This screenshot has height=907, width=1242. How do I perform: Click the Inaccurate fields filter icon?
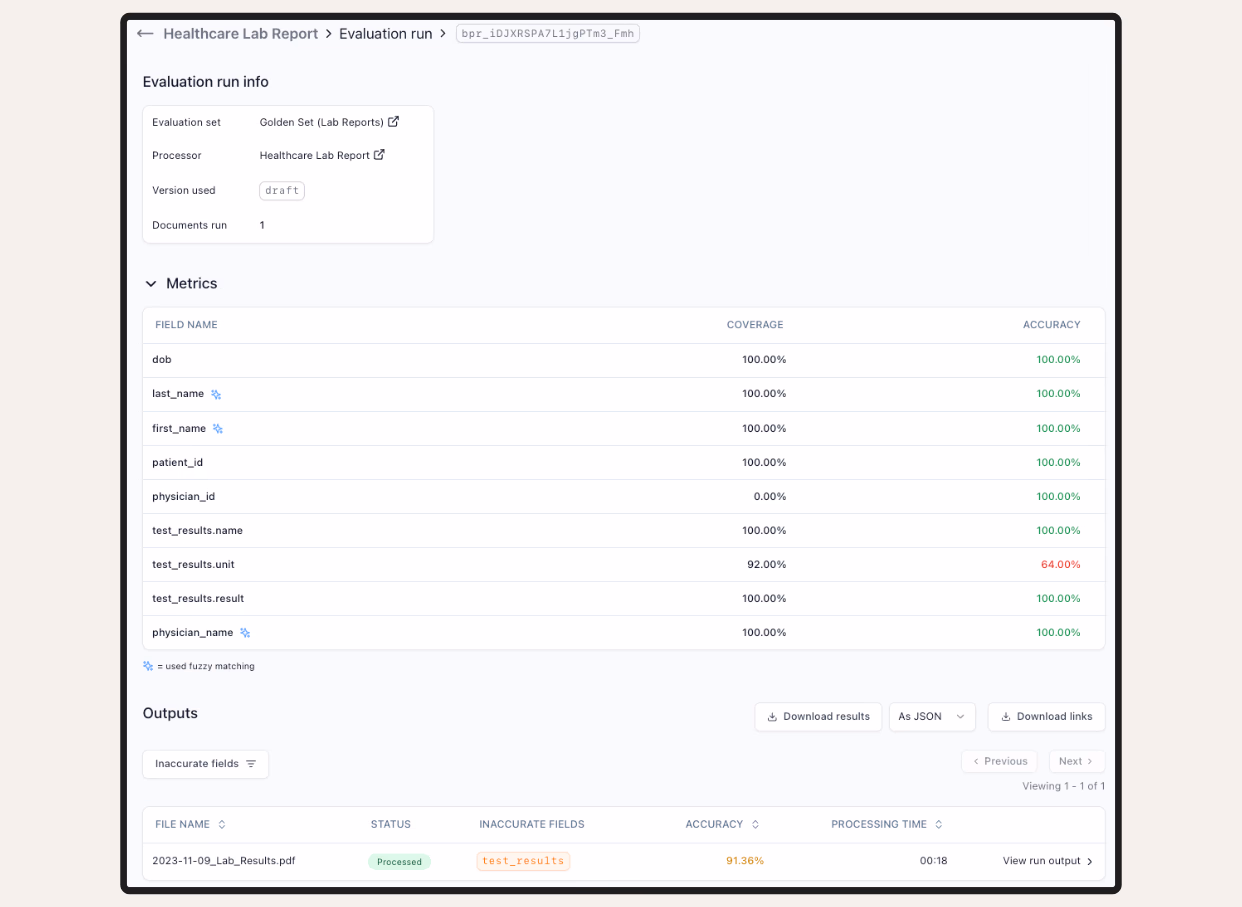pos(251,764)
